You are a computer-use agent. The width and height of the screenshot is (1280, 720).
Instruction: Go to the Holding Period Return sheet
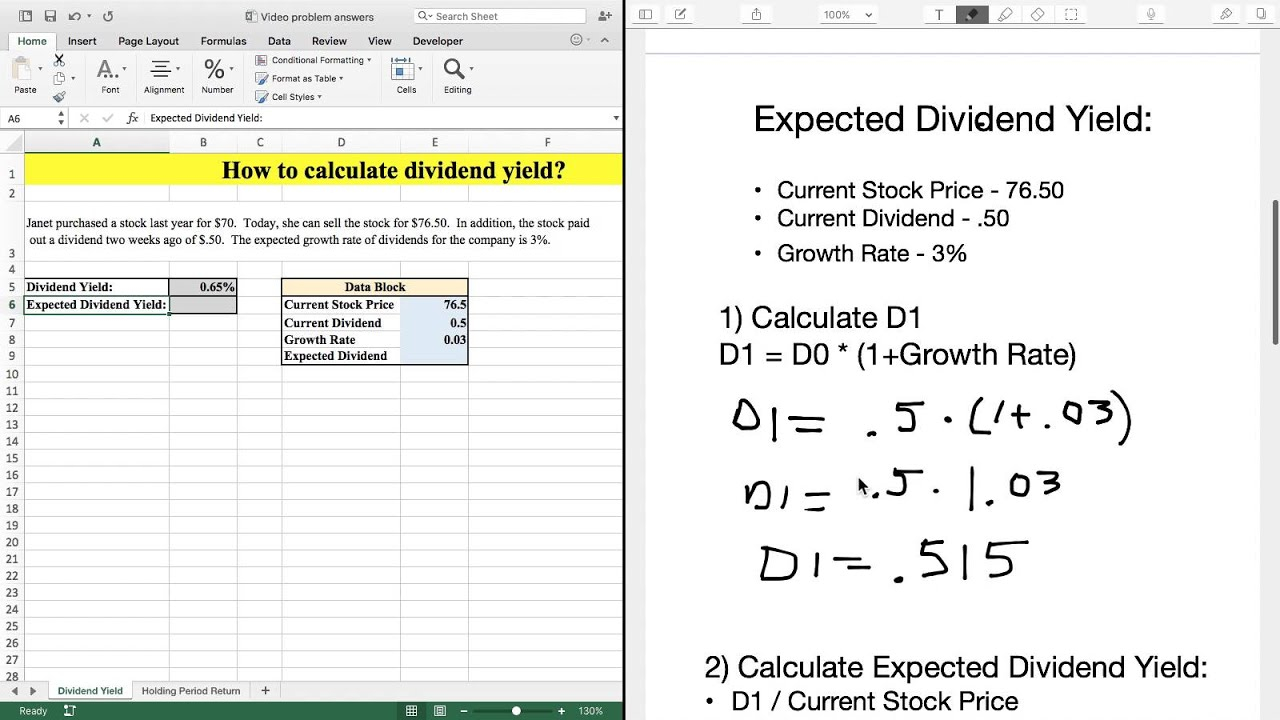191,691
